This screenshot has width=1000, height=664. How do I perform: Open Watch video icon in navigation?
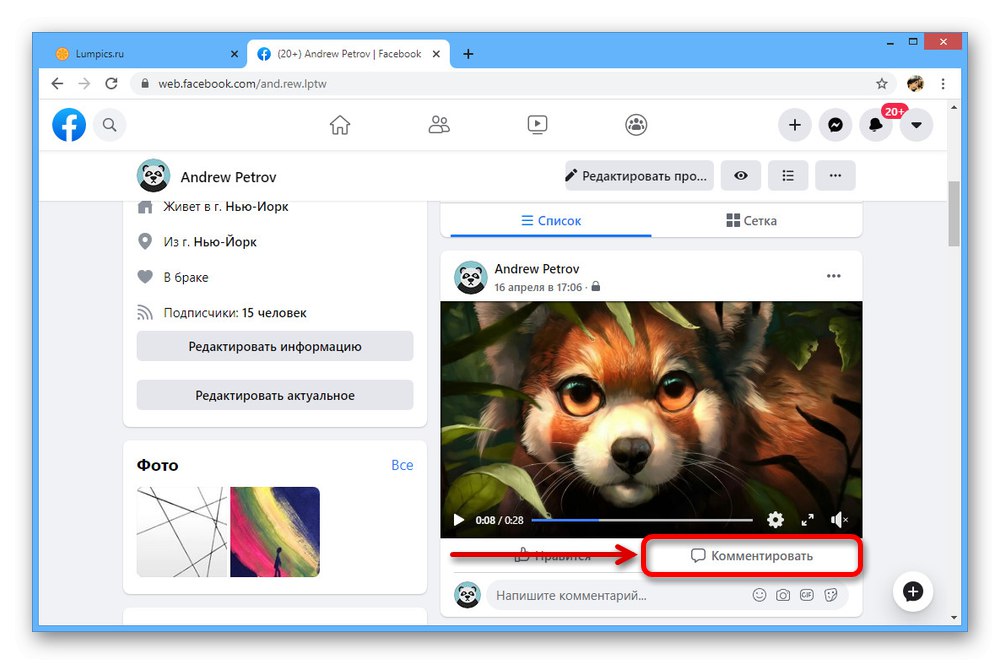pos(538,125)
